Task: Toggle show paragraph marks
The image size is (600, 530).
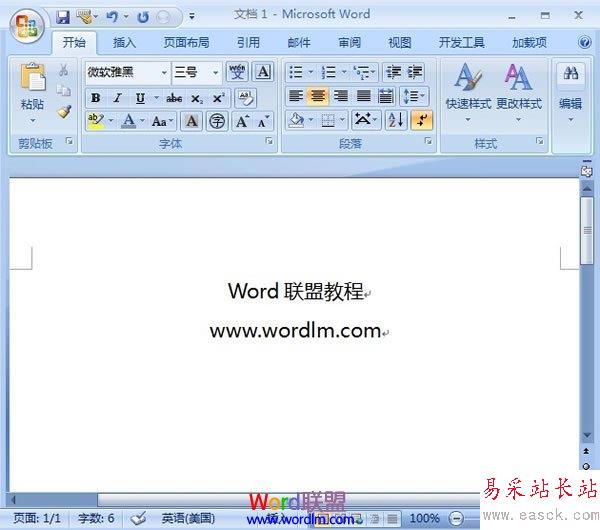Action: [422, 121]
